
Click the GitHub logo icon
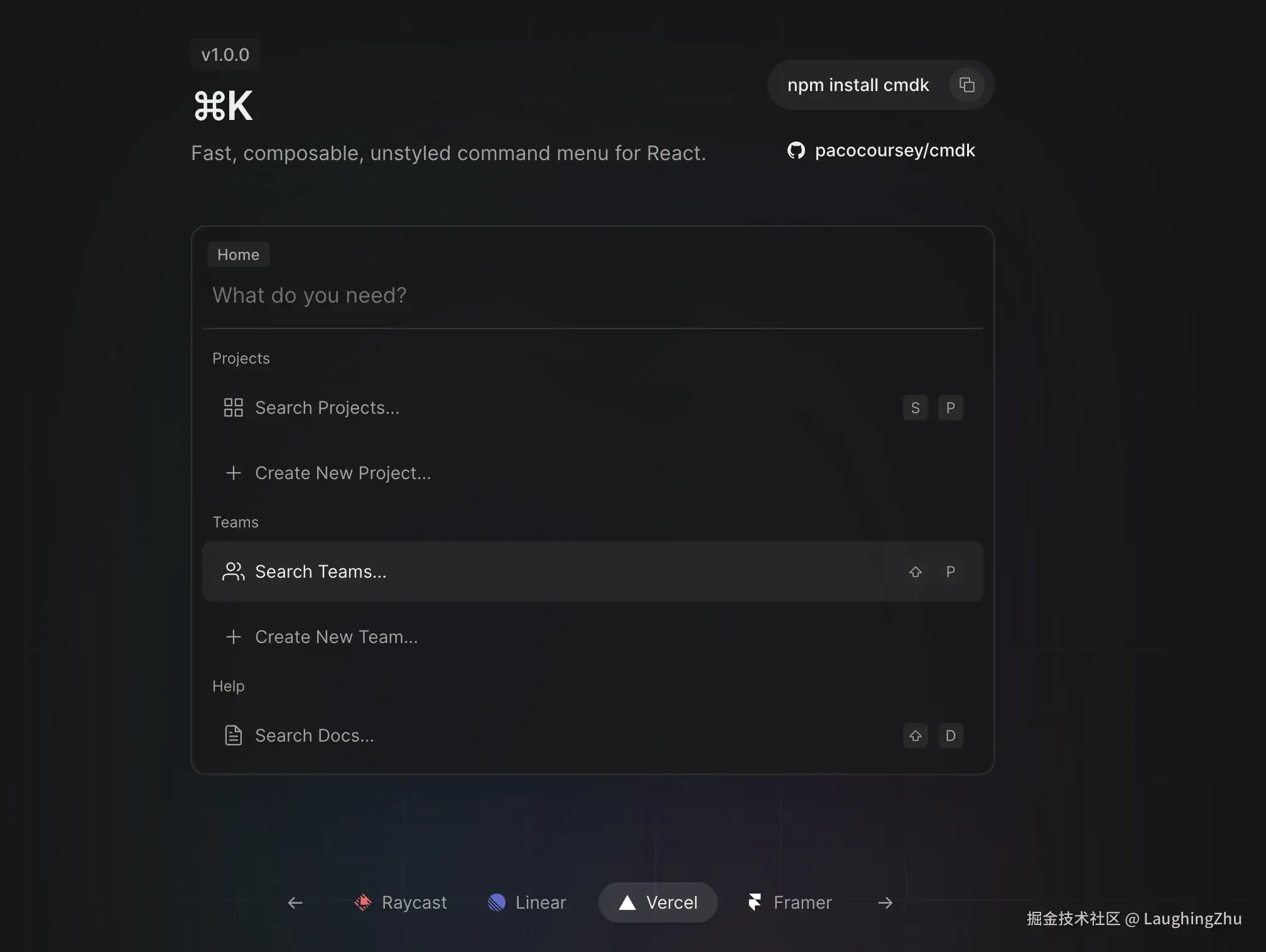click(796, 151)
